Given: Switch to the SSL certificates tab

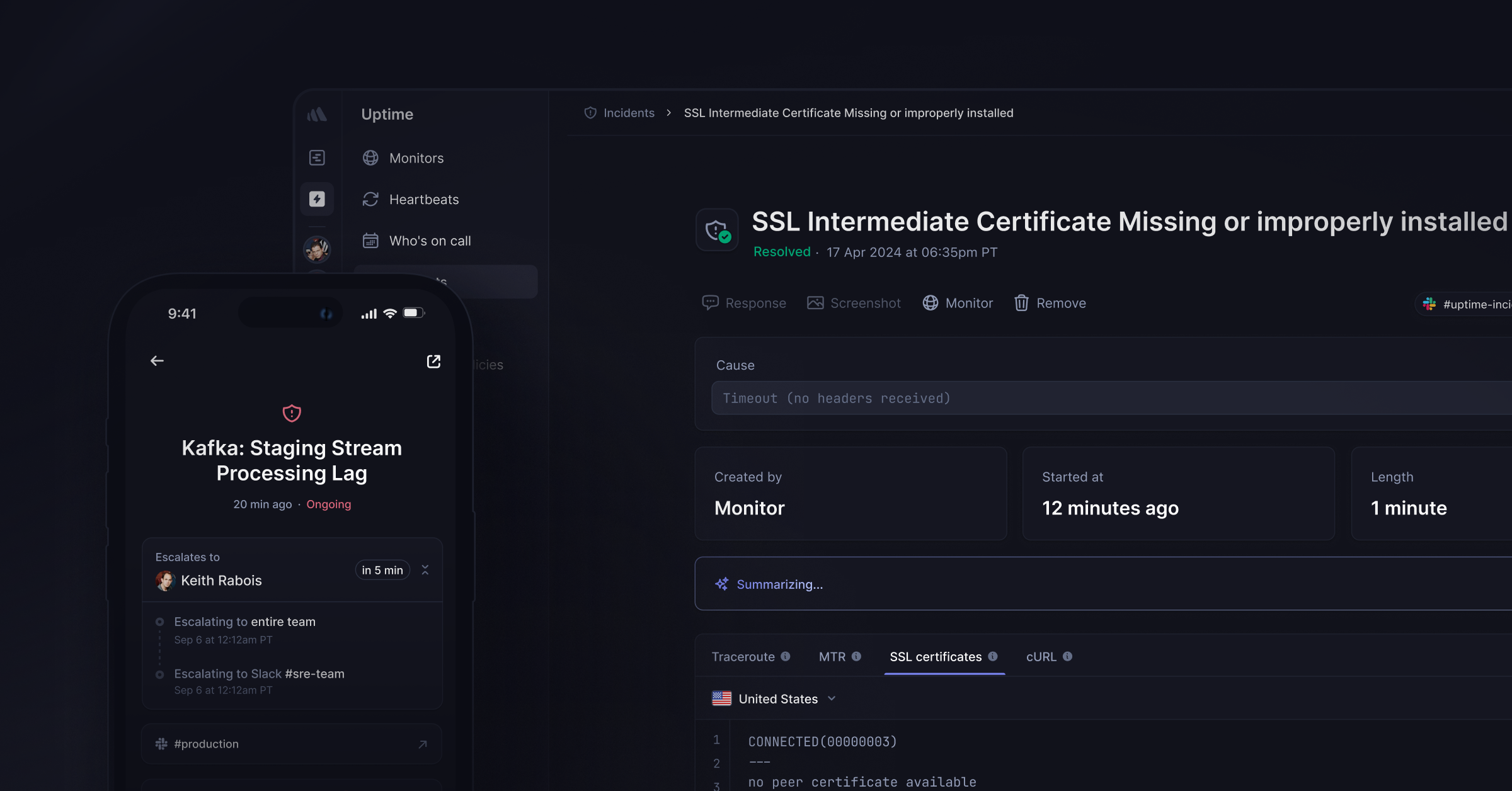Looking at the screenshot, I should (x=936, y=656).
